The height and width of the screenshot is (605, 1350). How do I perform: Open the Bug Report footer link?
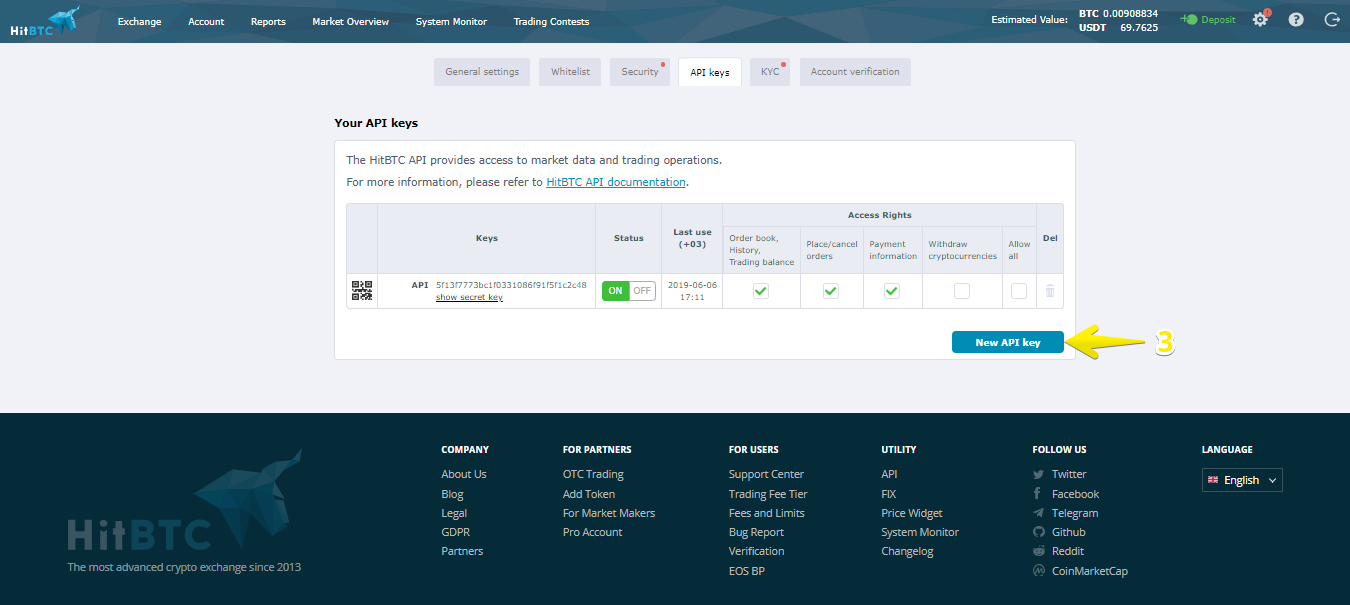tap(756, 532)
